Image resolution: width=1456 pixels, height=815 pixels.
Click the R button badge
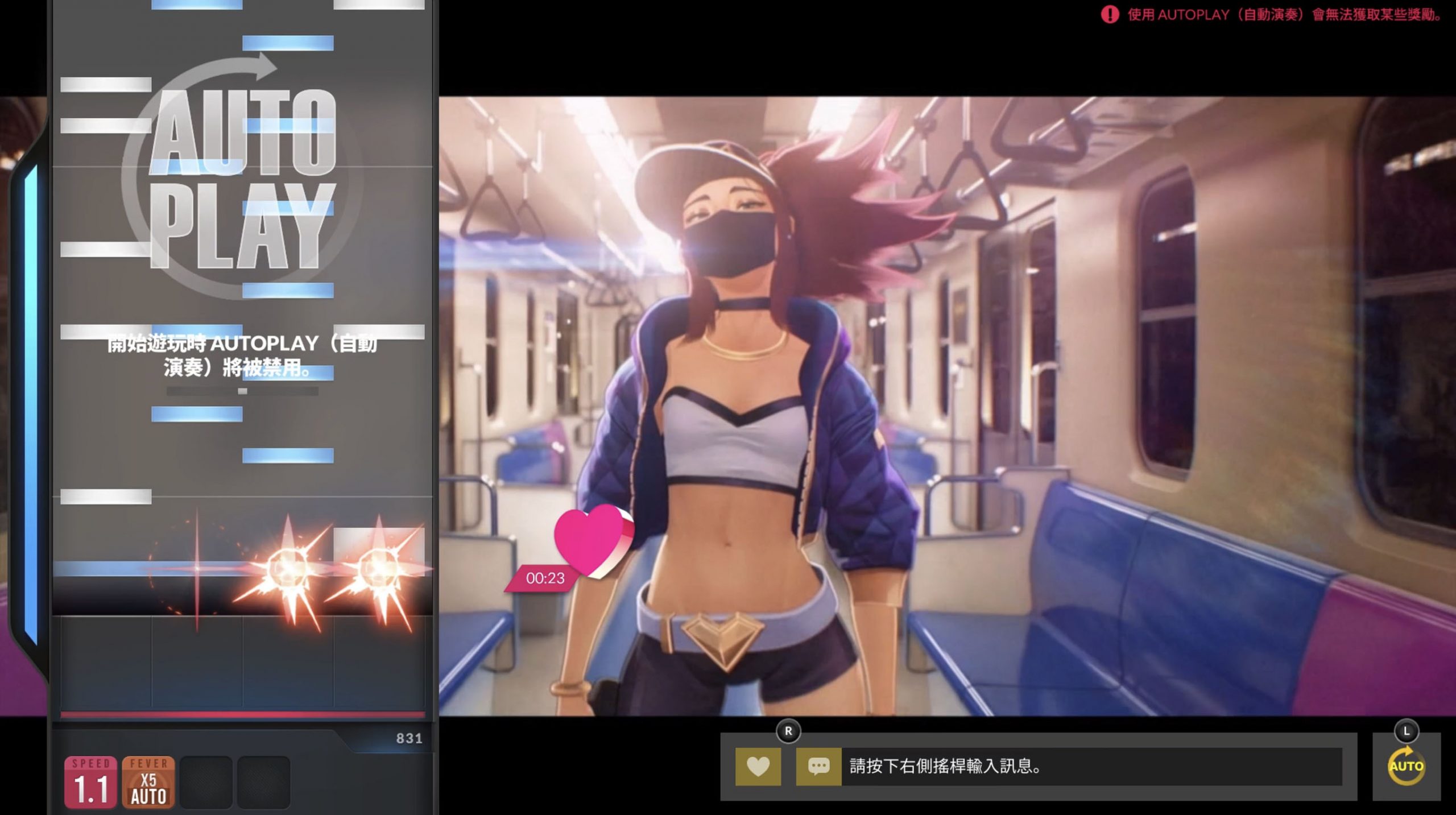tap(788, 731)
